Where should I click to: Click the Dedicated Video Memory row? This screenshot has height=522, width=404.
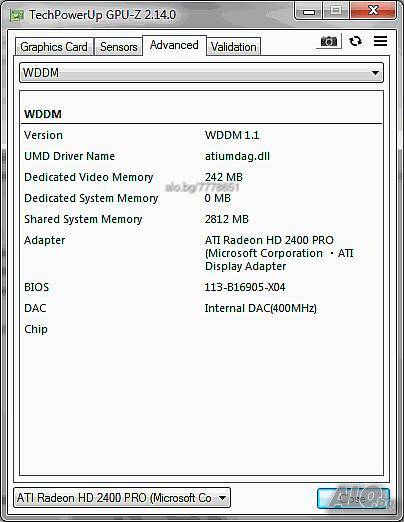(x=201, y=177)
